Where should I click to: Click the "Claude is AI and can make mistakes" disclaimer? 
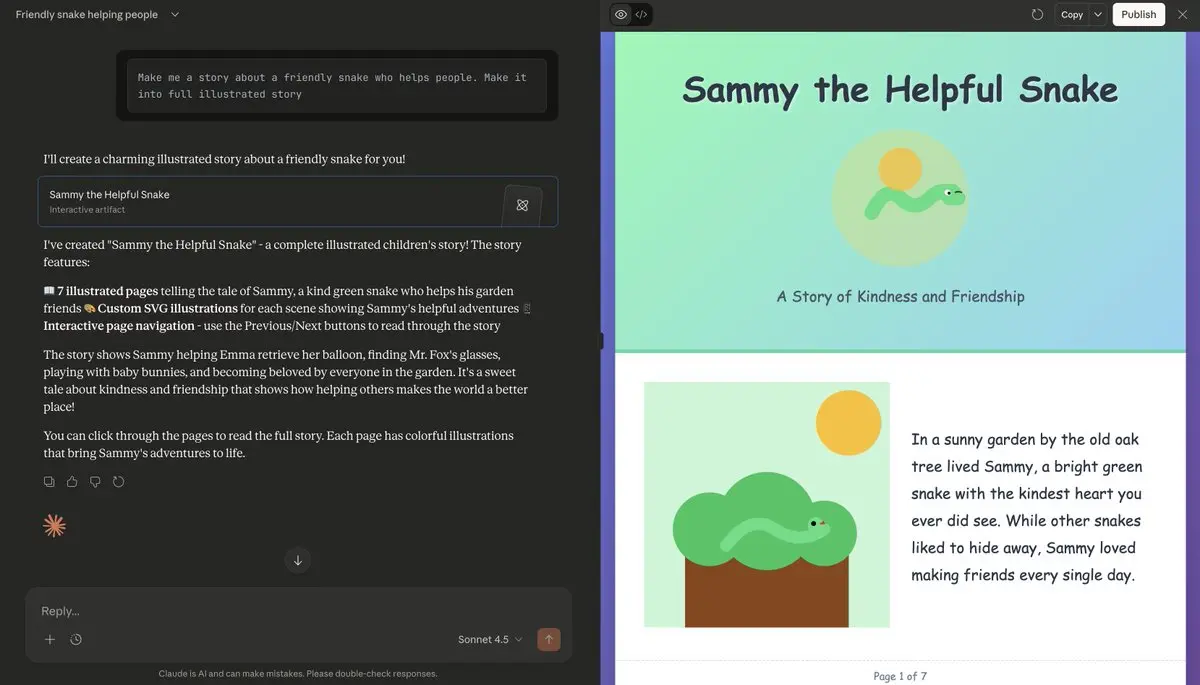298,673
